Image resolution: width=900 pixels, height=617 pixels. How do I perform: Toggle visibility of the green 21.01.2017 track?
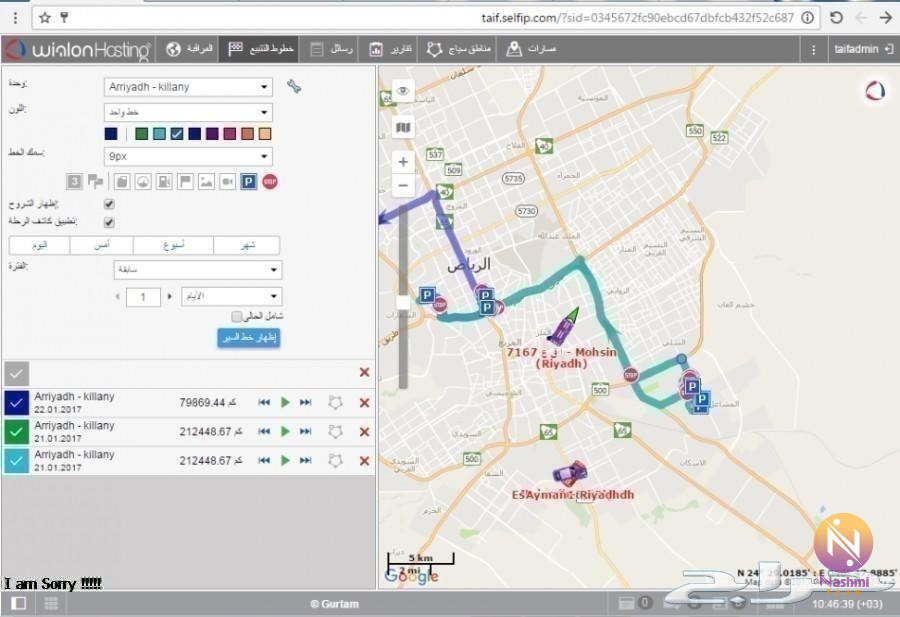pyautogui.click(x=17, y=431)
